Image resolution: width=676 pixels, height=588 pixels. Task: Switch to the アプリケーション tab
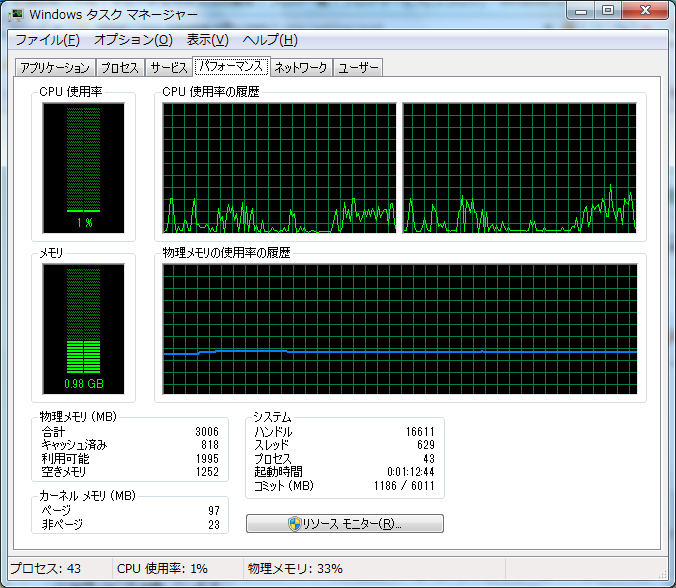pos(55,68)
